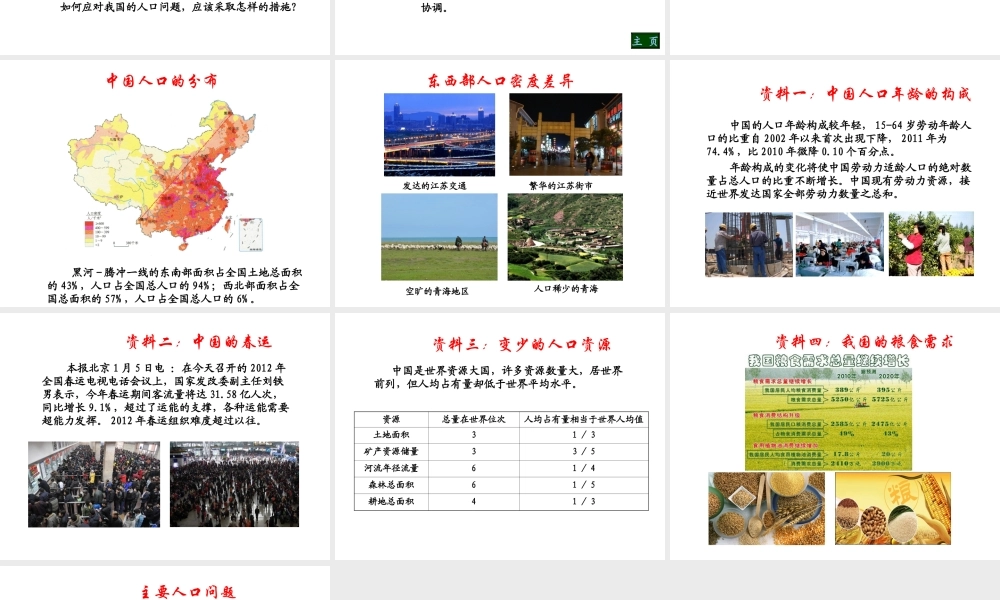Click the crowded station hall photo
Image resolution: width=1000 pixels, height=600 pixels.
point(234,485)
